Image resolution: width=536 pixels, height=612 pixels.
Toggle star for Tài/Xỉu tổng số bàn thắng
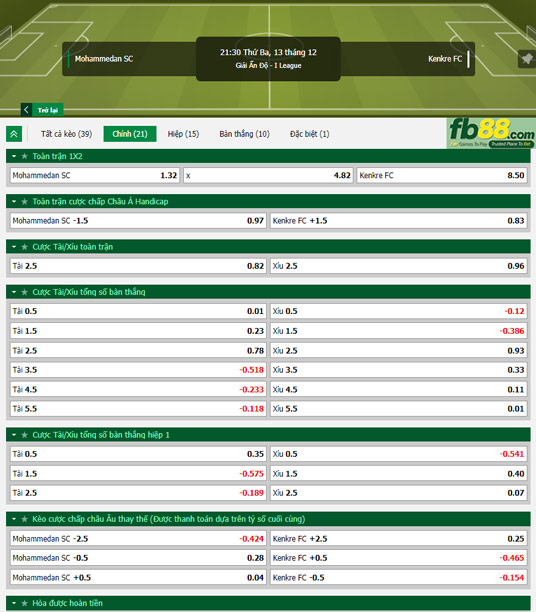pos(25,292)
